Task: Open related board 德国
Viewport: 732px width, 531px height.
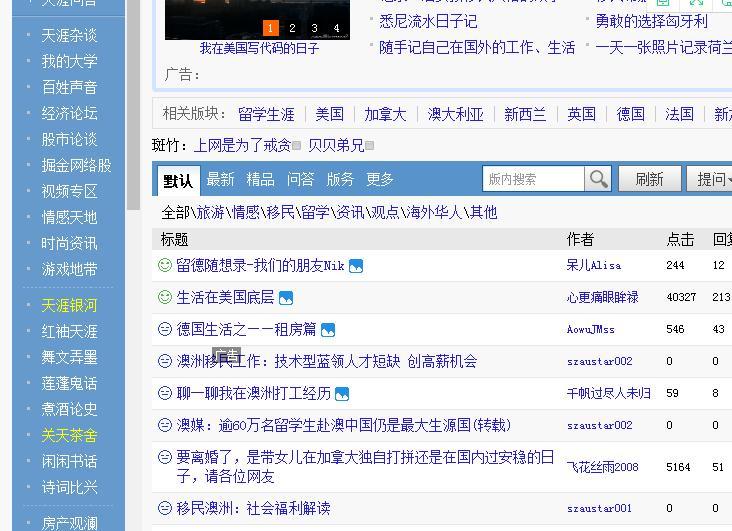Action: pyautogui.click(x=631, y=114)
